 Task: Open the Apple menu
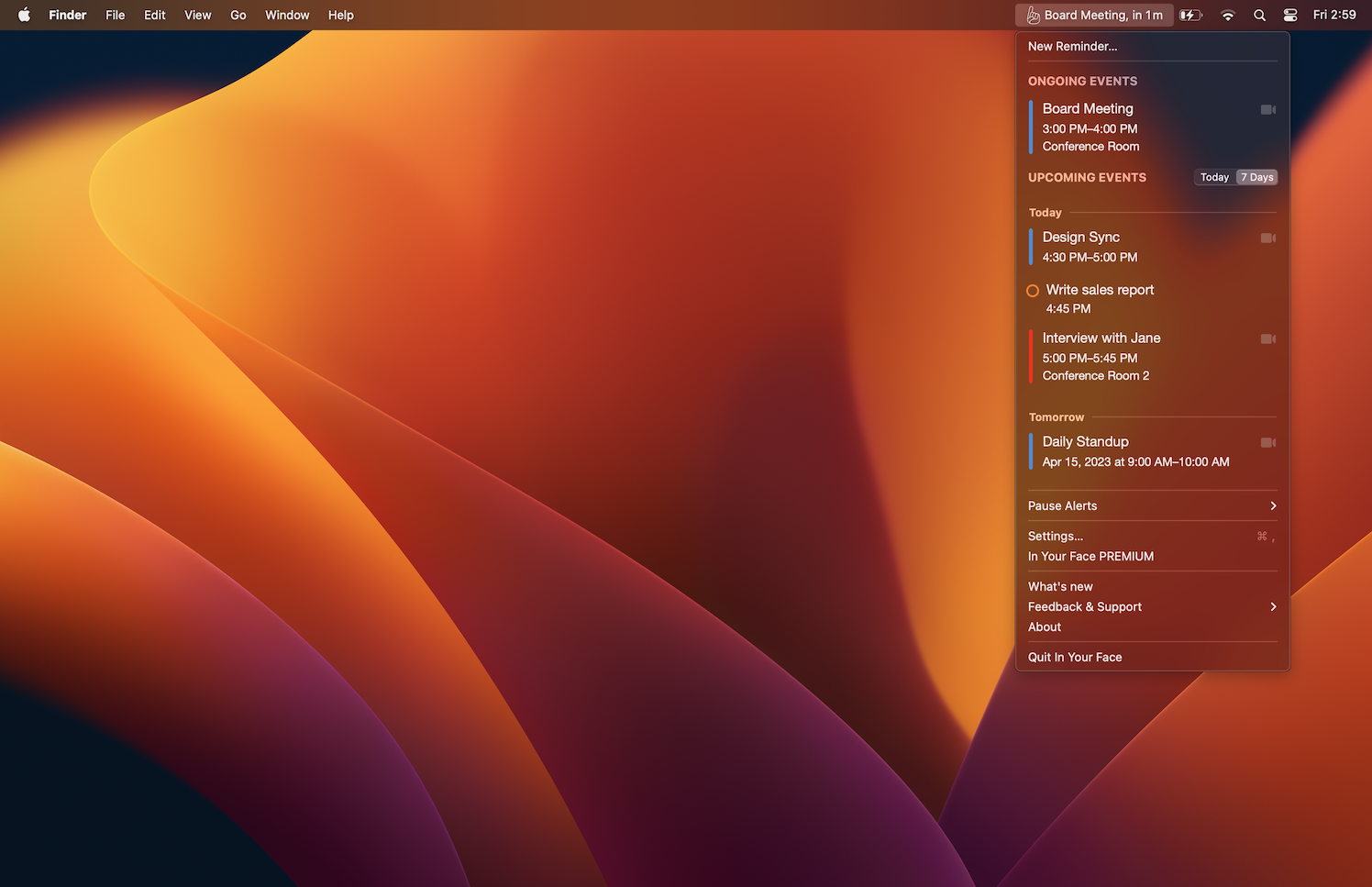[x=25, y=16]
